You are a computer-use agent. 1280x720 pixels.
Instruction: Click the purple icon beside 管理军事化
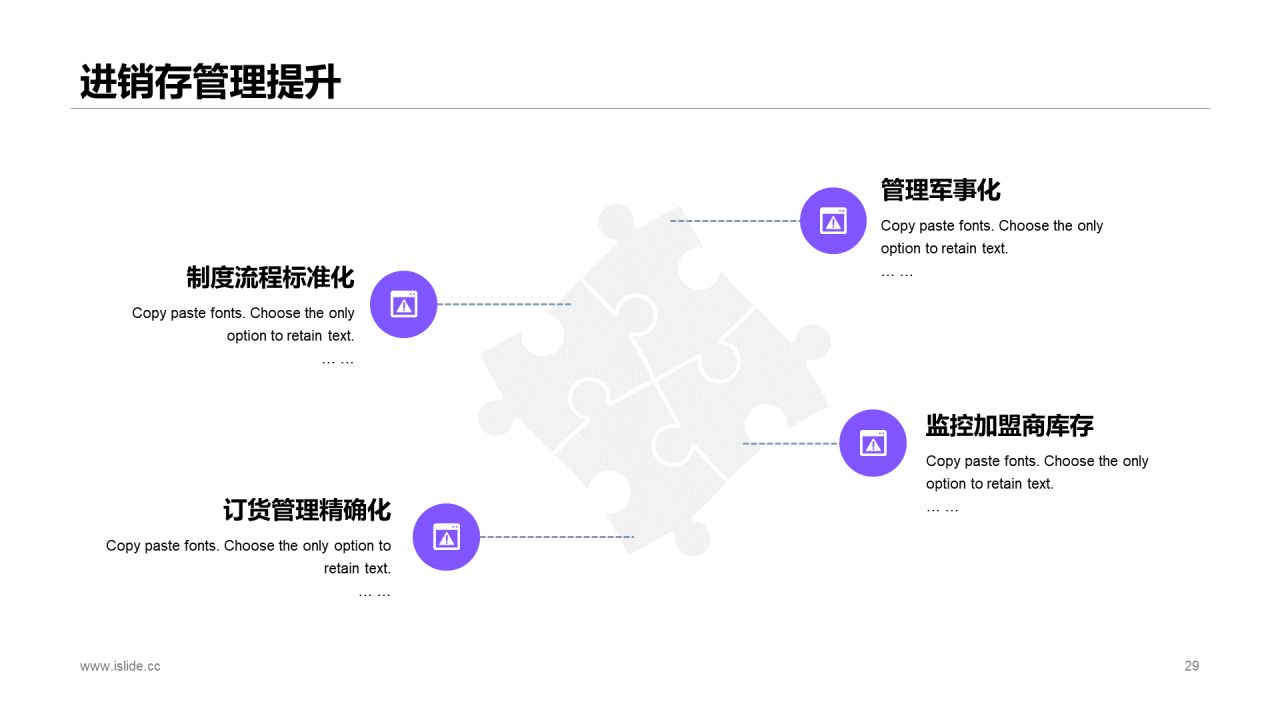pyautogui.click(x=833, y=221)
